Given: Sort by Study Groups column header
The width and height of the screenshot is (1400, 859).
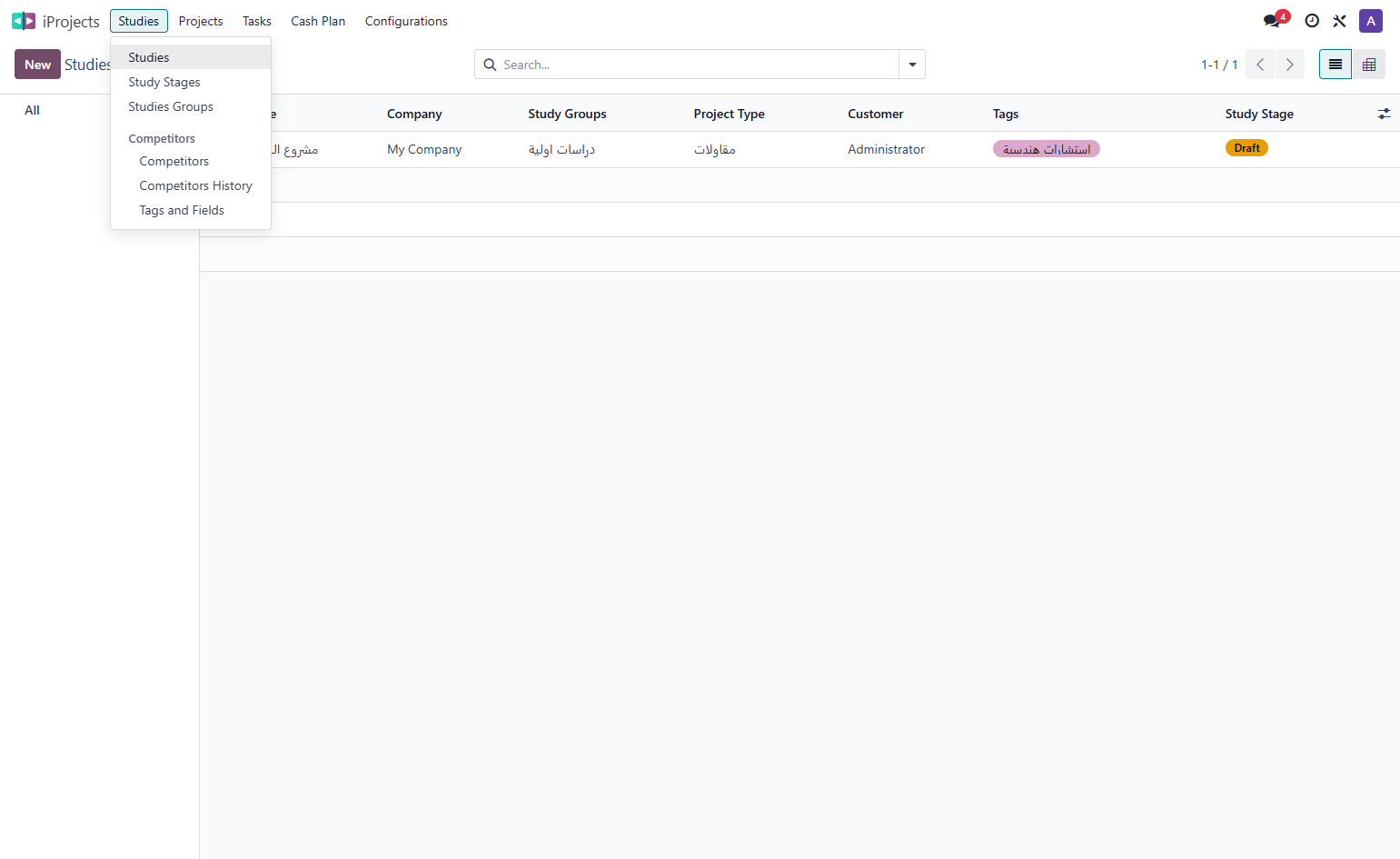Looking at the screenshot, I should pos(567,114).
